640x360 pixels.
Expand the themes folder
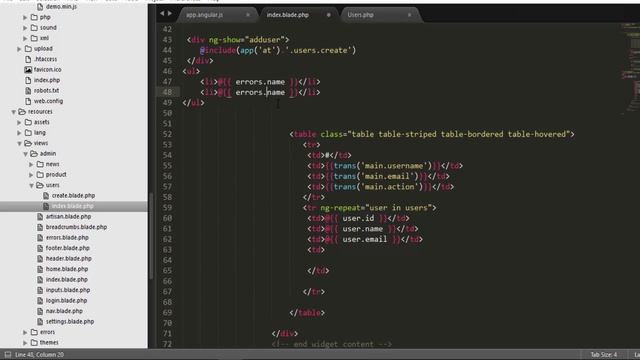[25, 343]
